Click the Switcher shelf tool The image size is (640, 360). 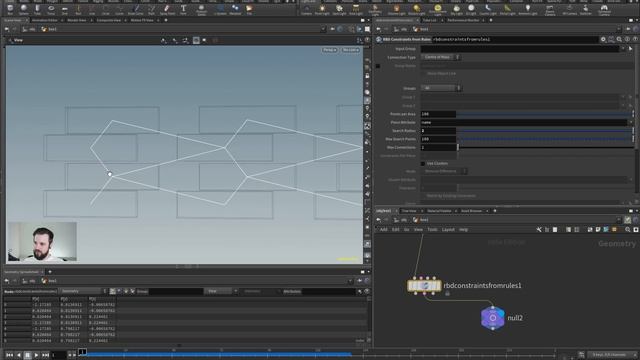point(586,9)
